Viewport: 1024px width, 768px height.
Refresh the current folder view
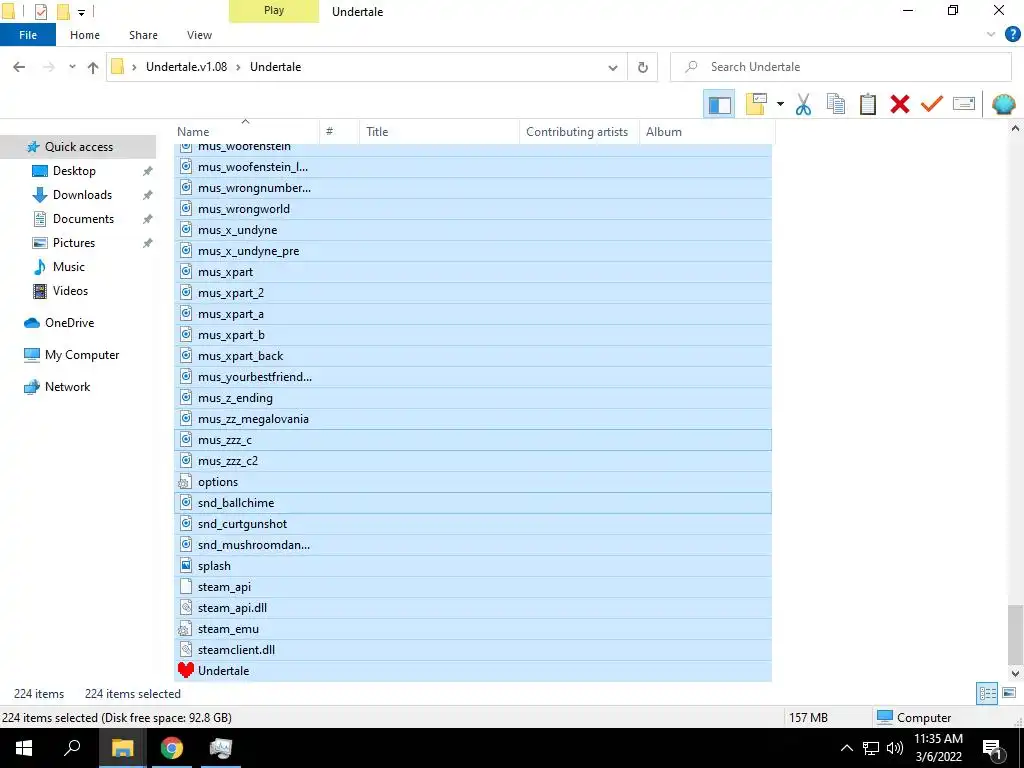point(643,67)
